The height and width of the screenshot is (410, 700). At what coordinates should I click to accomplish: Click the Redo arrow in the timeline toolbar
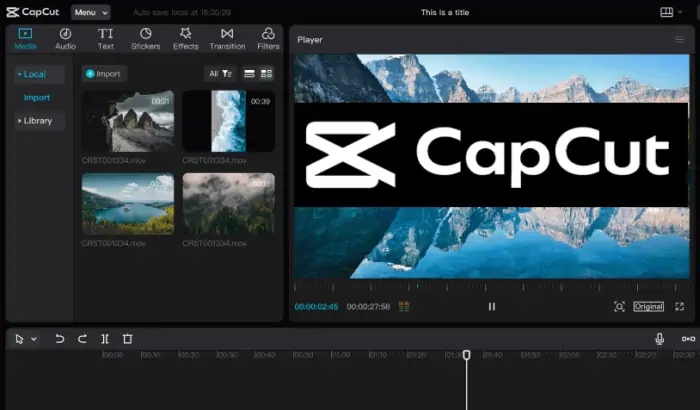[83, 339]
